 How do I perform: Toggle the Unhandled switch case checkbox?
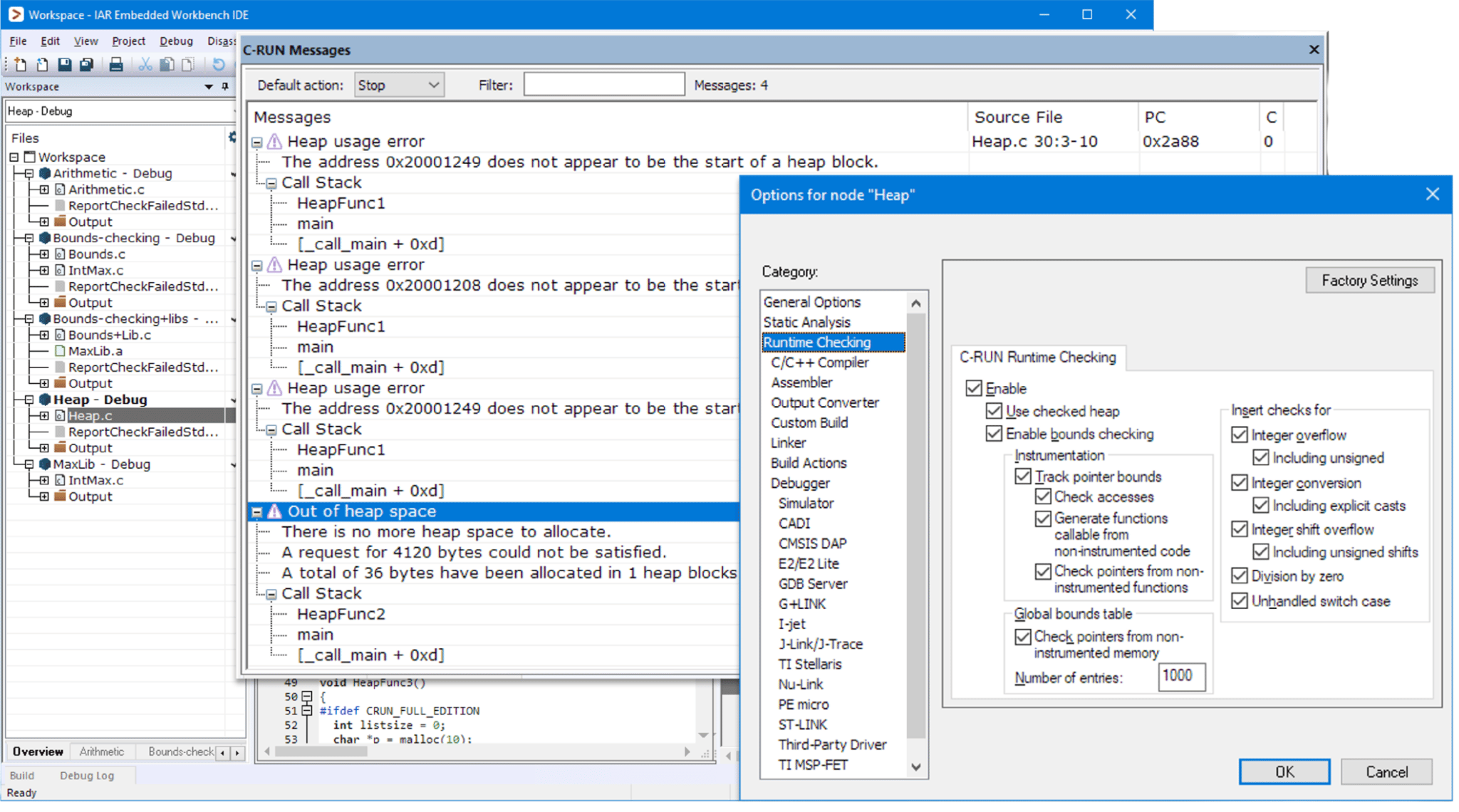(x=1240, y=601)
